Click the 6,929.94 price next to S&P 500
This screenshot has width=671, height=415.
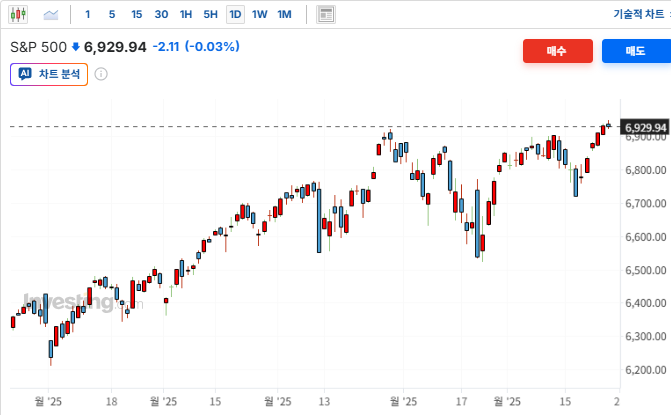115,47
